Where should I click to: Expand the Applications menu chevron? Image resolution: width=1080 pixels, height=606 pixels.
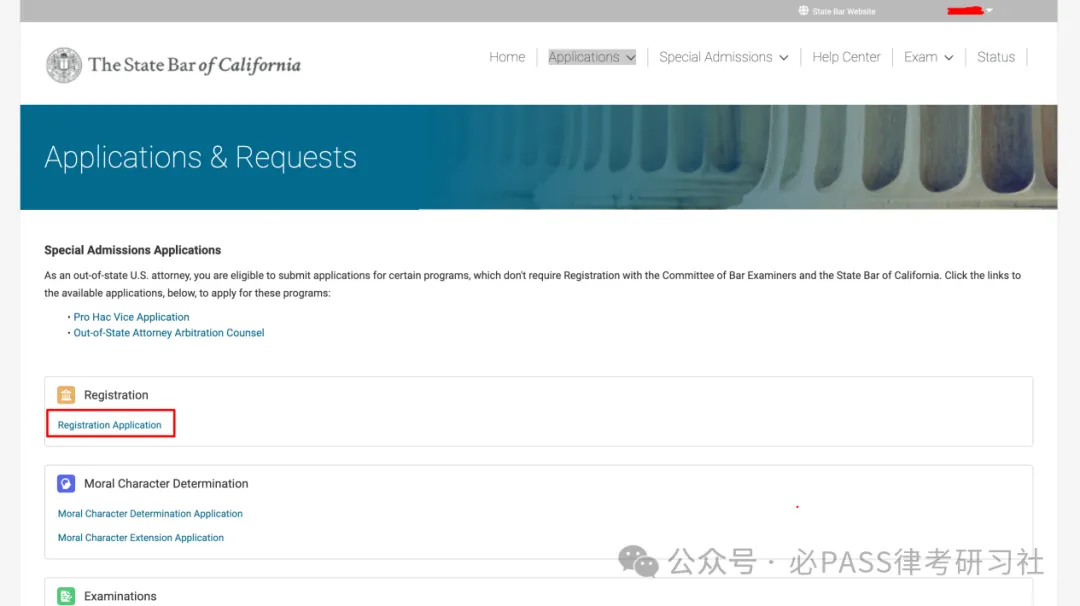(x=631, y=58)
